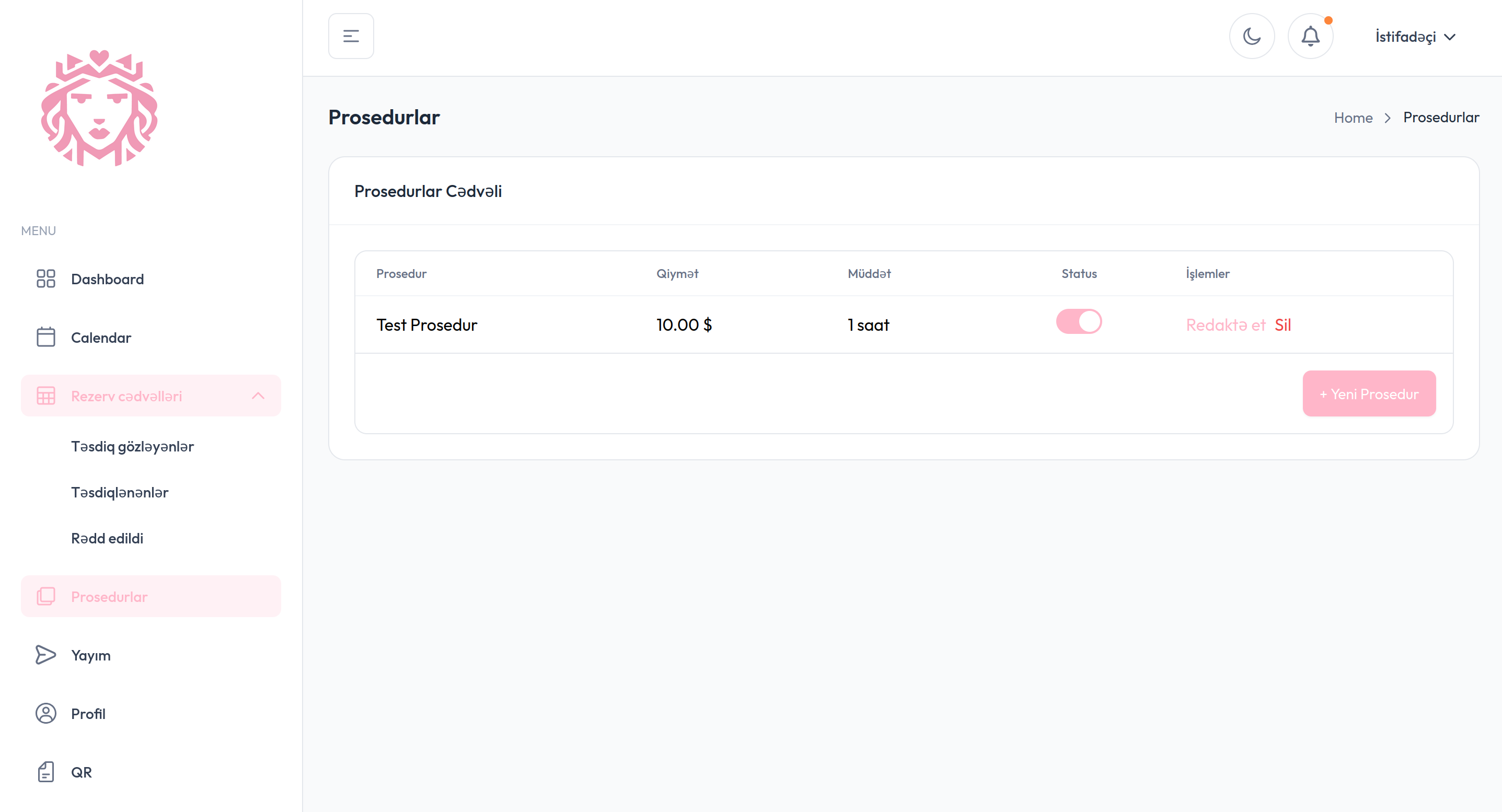The height and width of the screenshot is (812, 1502).
Task: Go to Home breadcrumb link
Action: [x=1353, y=118]
